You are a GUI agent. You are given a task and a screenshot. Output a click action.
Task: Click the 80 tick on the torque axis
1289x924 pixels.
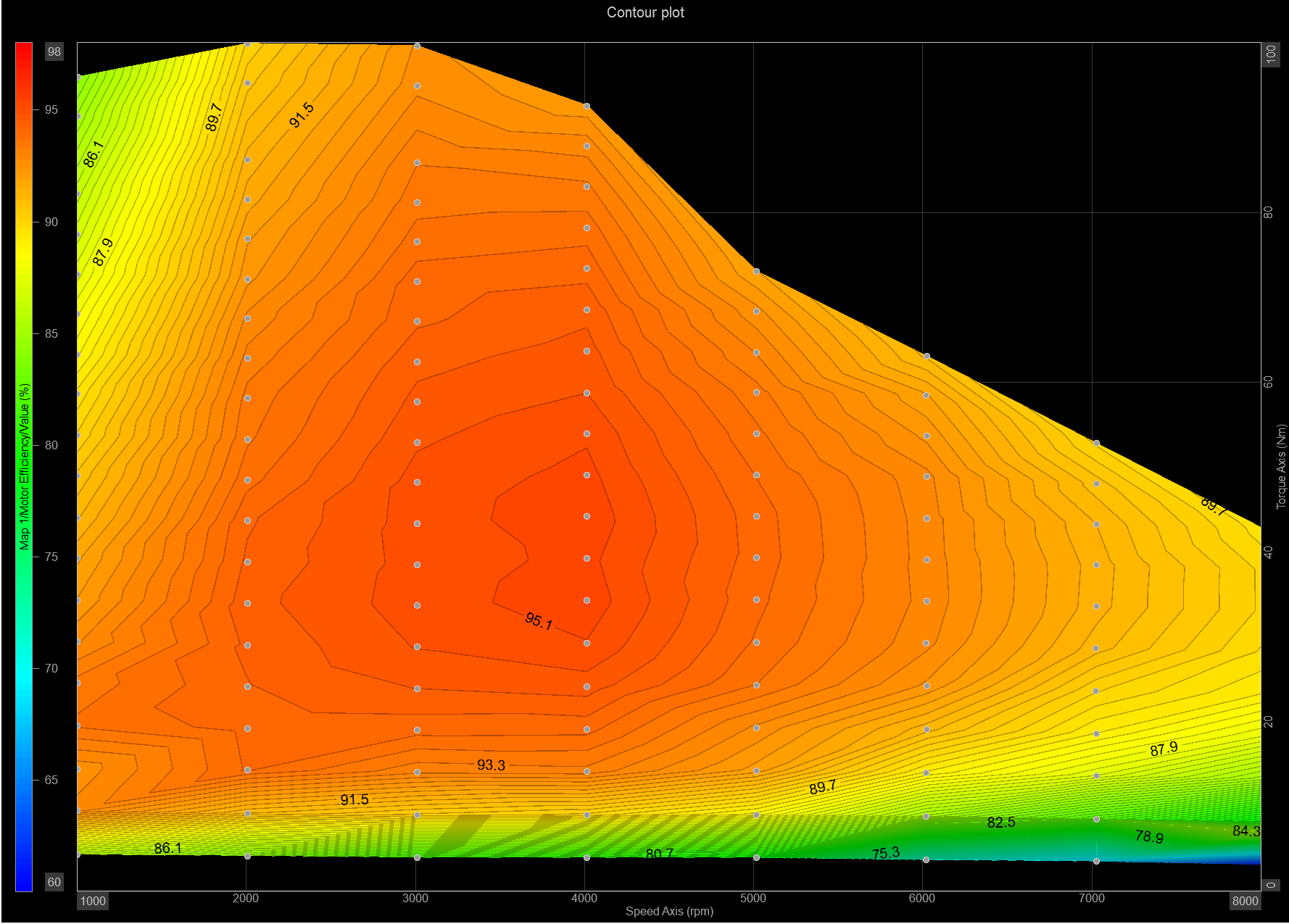tap(1268, 212)
